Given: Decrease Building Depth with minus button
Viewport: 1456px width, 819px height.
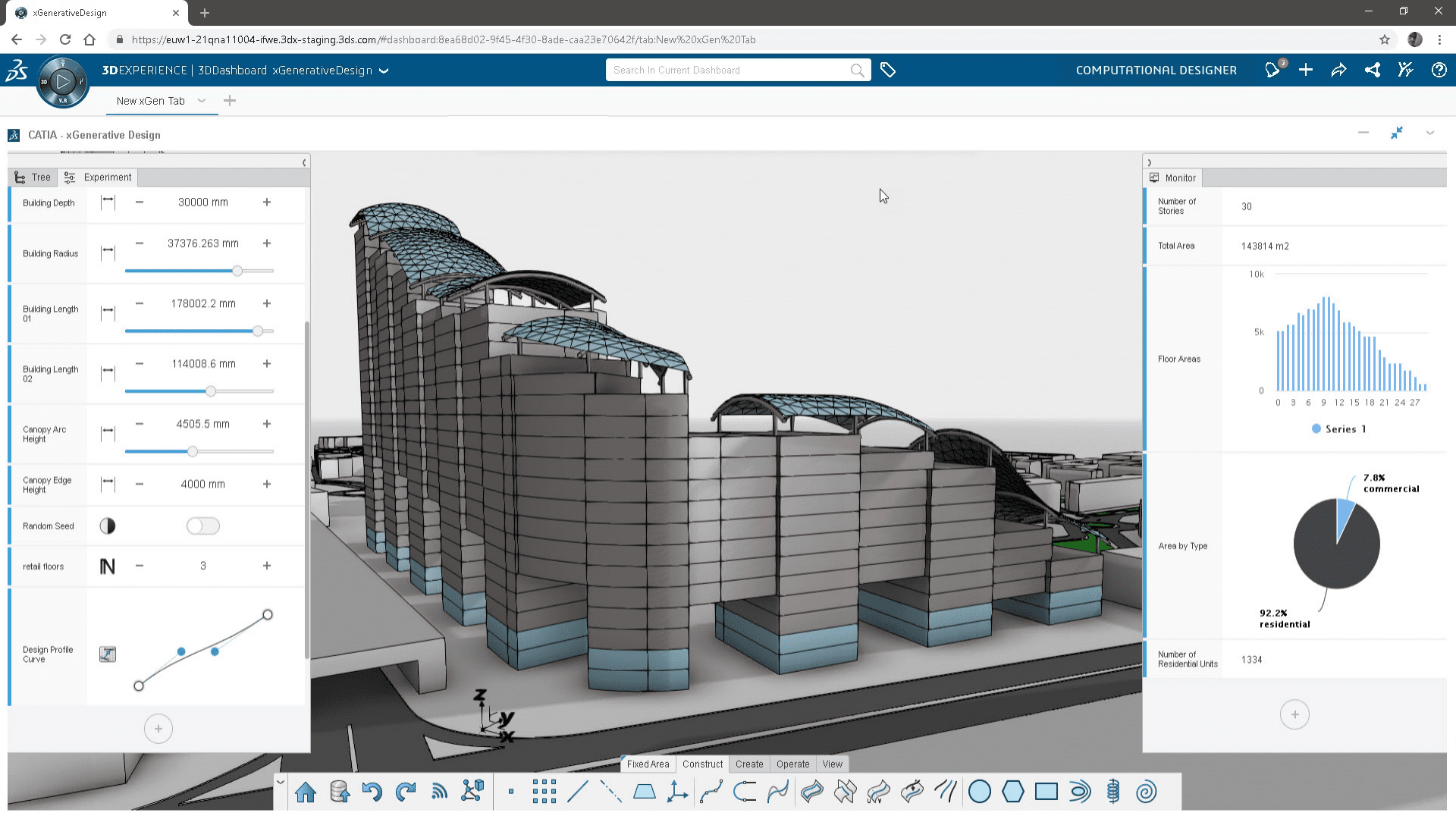Looking at the screenshot, I should click(140, 202).
